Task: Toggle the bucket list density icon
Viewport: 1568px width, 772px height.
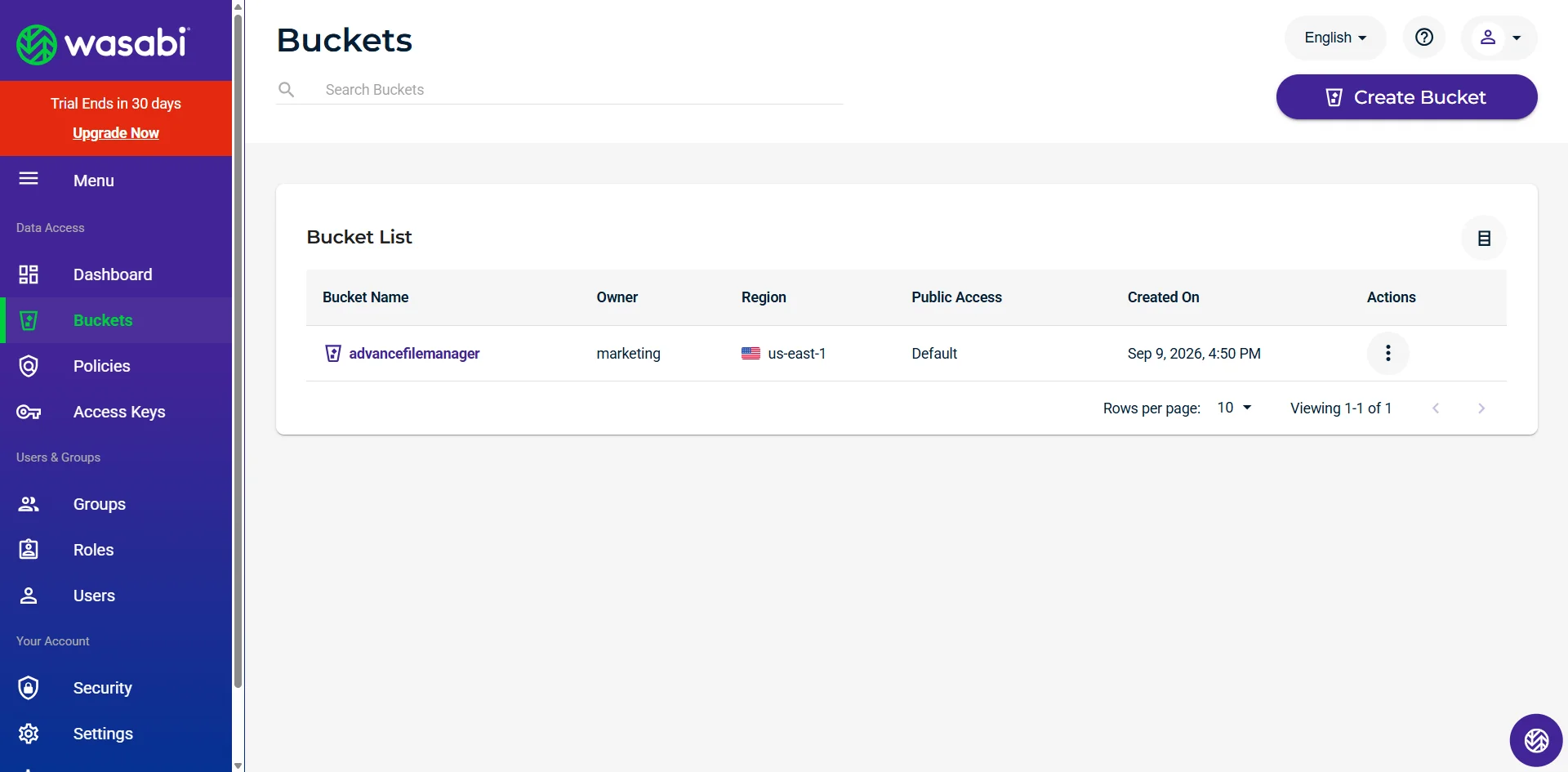Action: coord(1484,238)
